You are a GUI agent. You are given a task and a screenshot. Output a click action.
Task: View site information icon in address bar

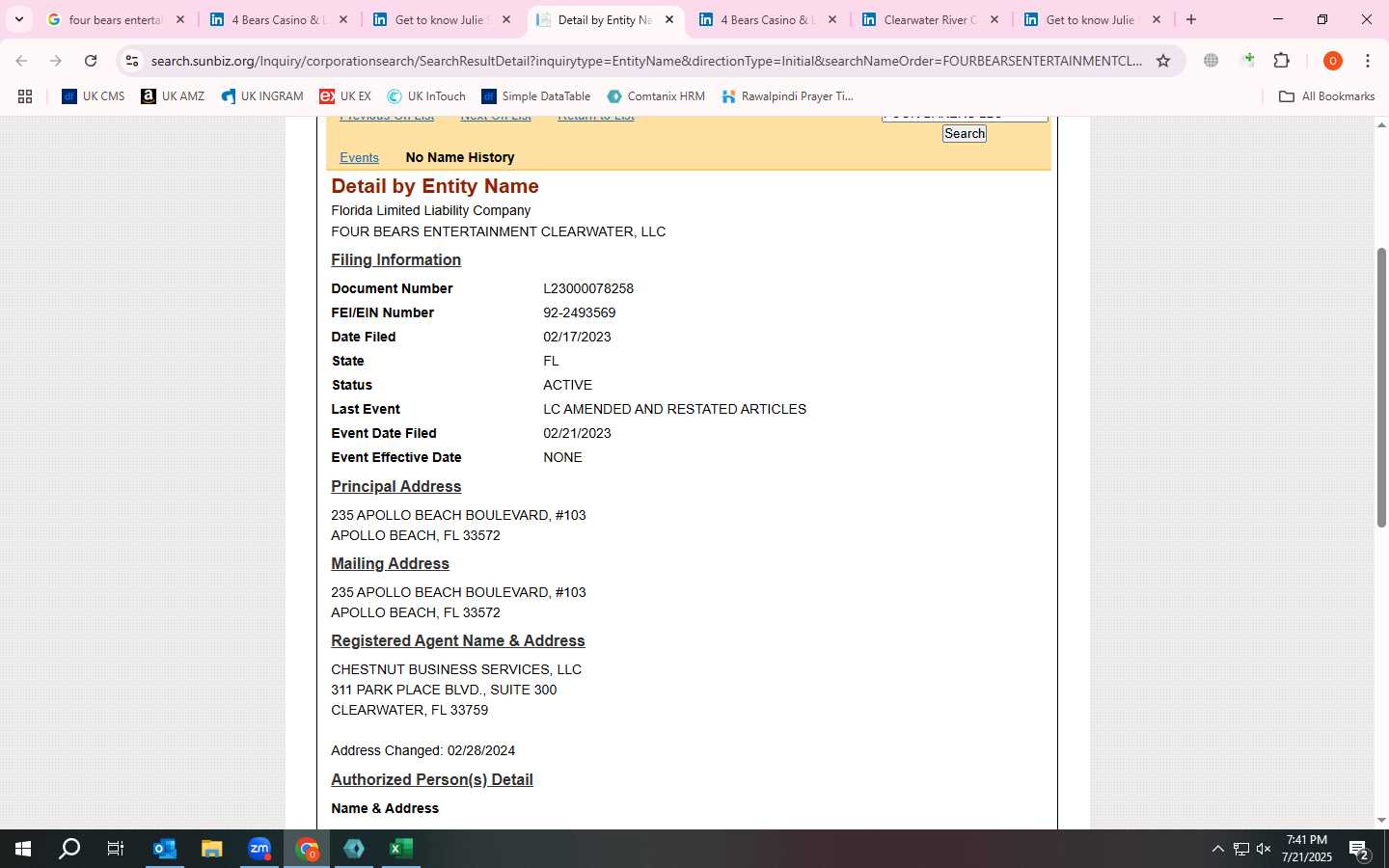coord(132,61)
